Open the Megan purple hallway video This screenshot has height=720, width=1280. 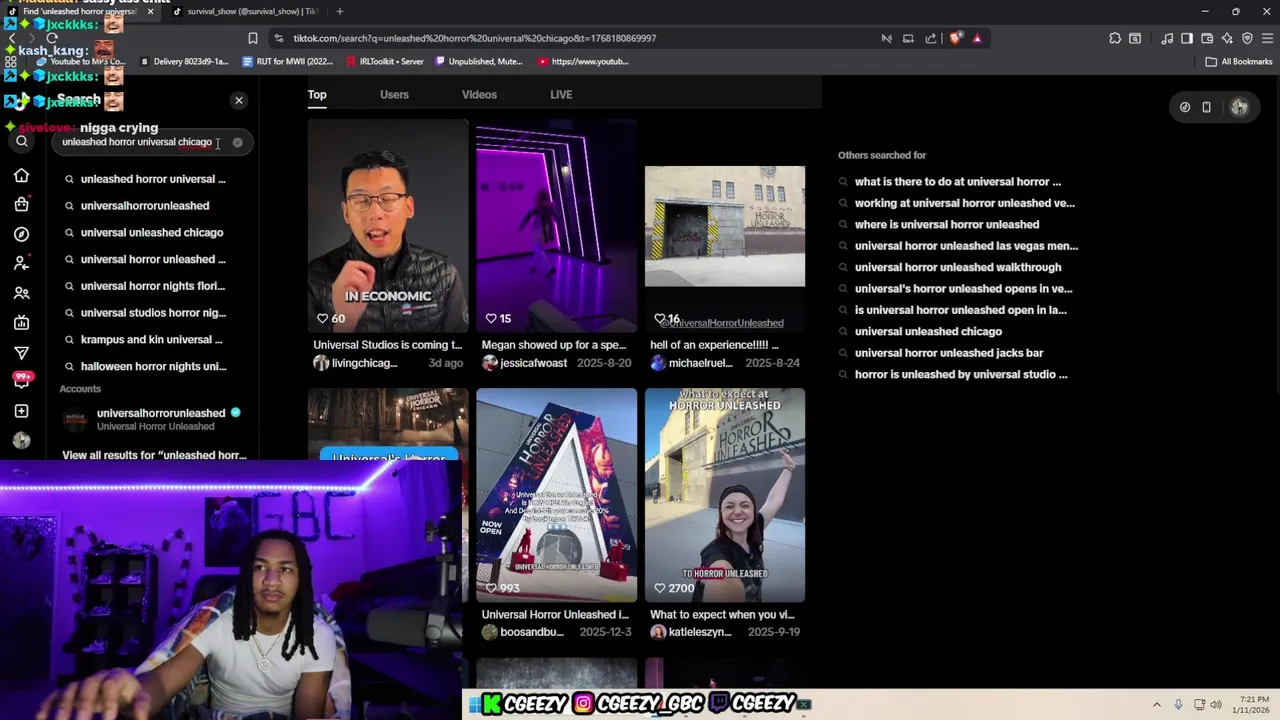pos(556,226)
